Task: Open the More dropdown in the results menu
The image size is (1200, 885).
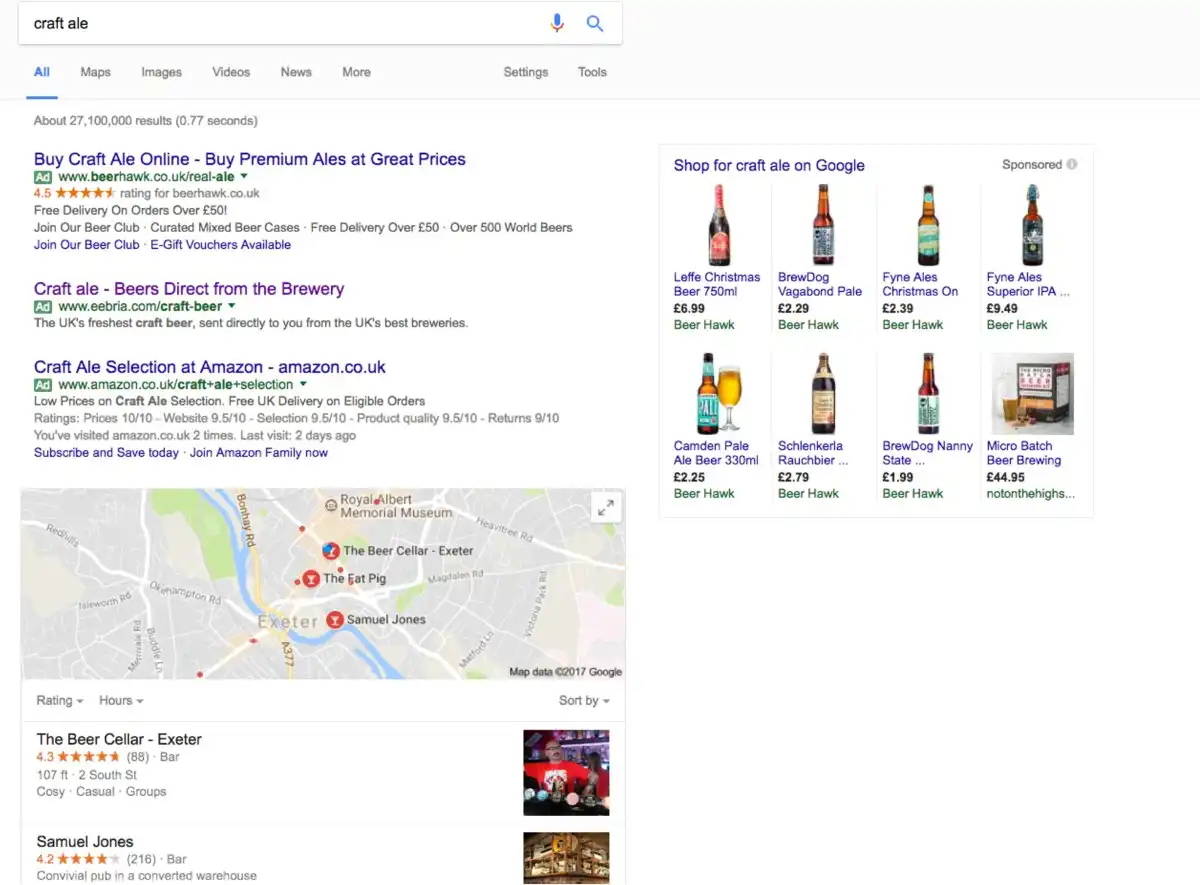Action: point(356,71)
